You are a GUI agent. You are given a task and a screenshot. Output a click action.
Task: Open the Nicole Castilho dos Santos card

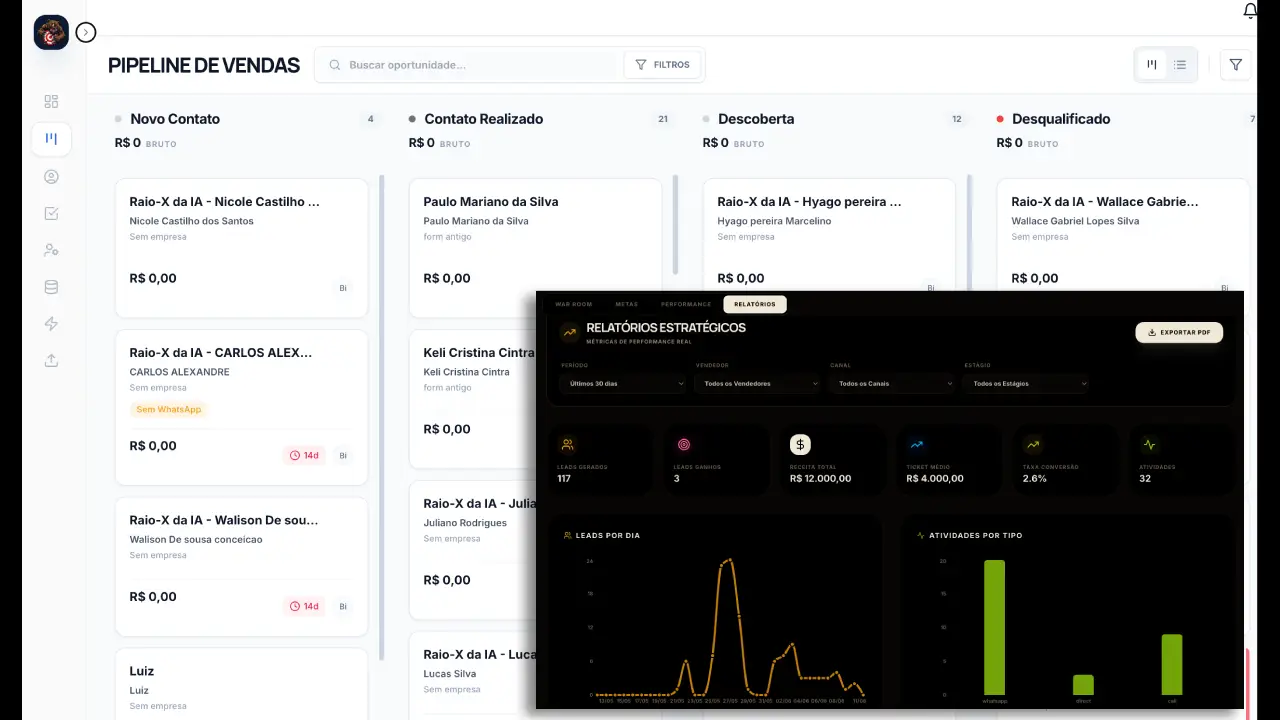tap(242, 248)
